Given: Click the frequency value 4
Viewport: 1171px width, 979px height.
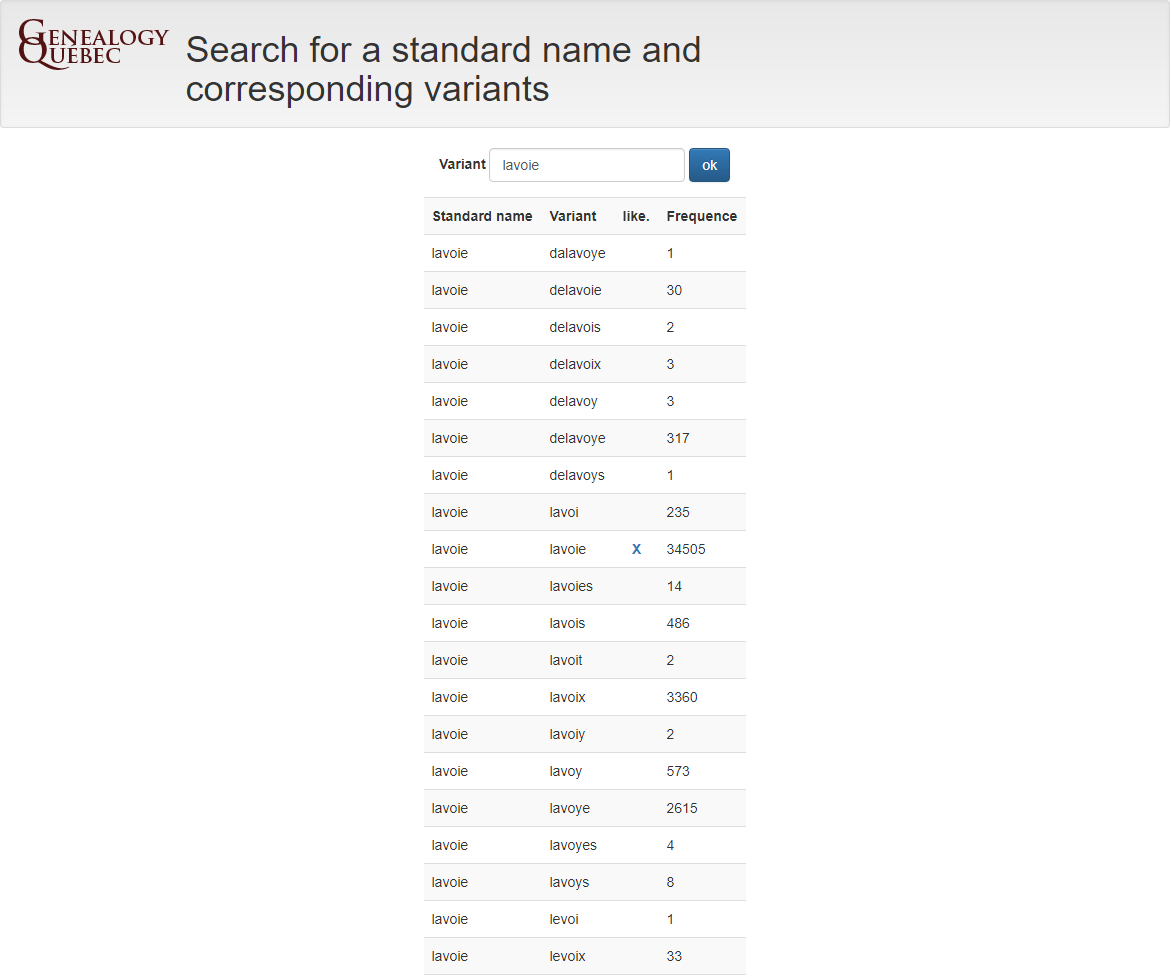Looking at the screenshot, I should point(671,845).
